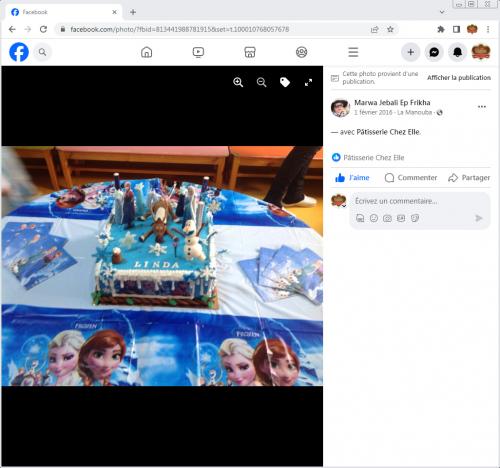Click the Facebook logo

[x=19, y=52]
